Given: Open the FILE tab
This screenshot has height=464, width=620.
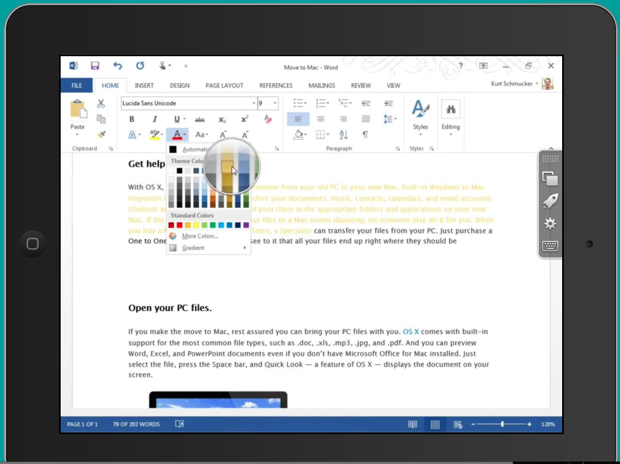Looking at the screenshot, I should [77, 85].
